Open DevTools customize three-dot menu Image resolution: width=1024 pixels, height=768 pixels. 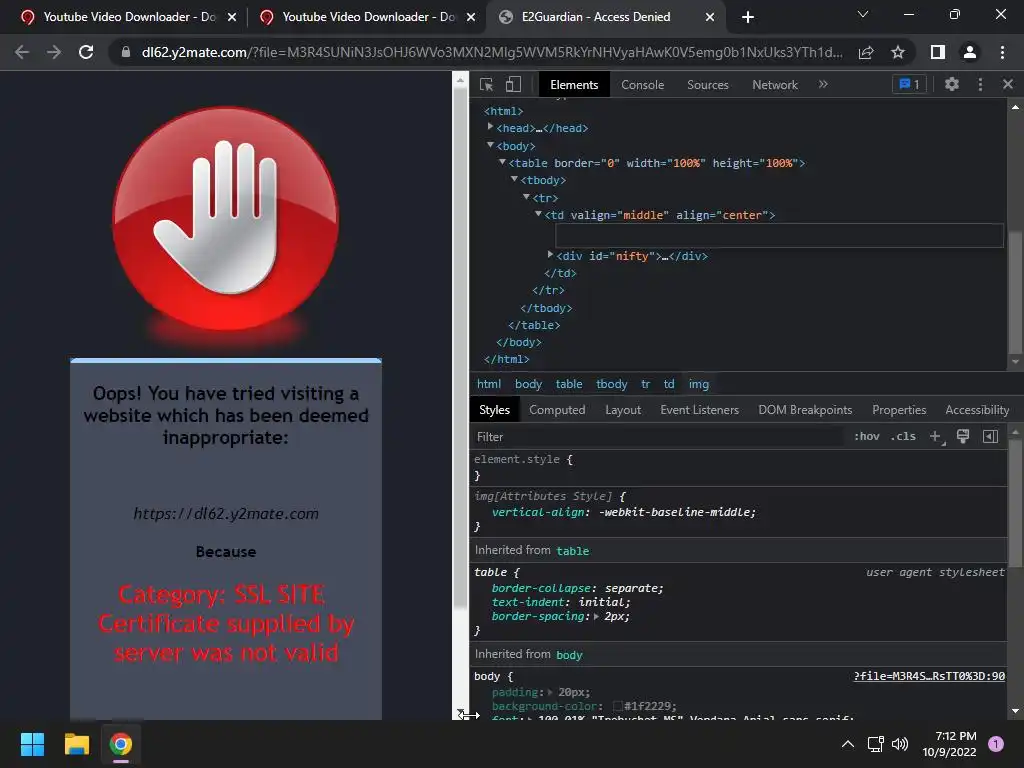[980, 84]
